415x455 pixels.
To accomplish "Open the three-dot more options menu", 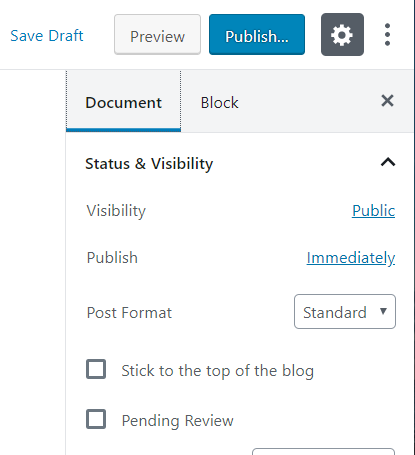I will click(x=387, y=35).
